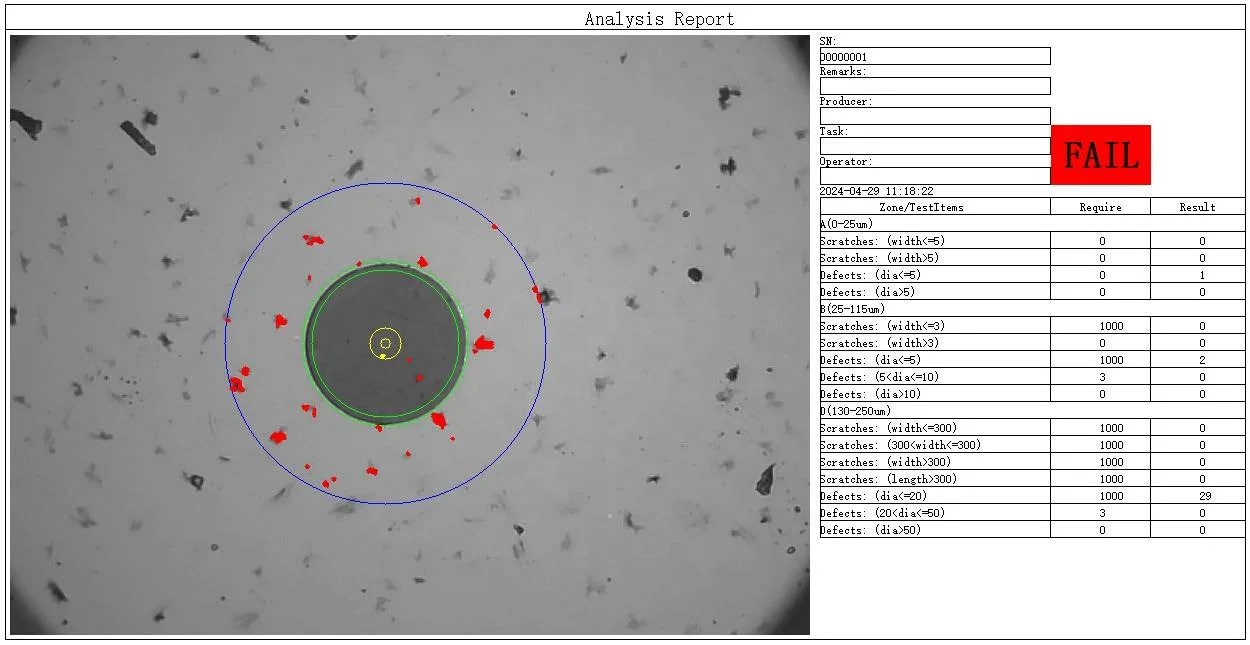Click the SN field containing 00000001
Viewport: 1250px width, 645px height.
(x=934, y=57)
